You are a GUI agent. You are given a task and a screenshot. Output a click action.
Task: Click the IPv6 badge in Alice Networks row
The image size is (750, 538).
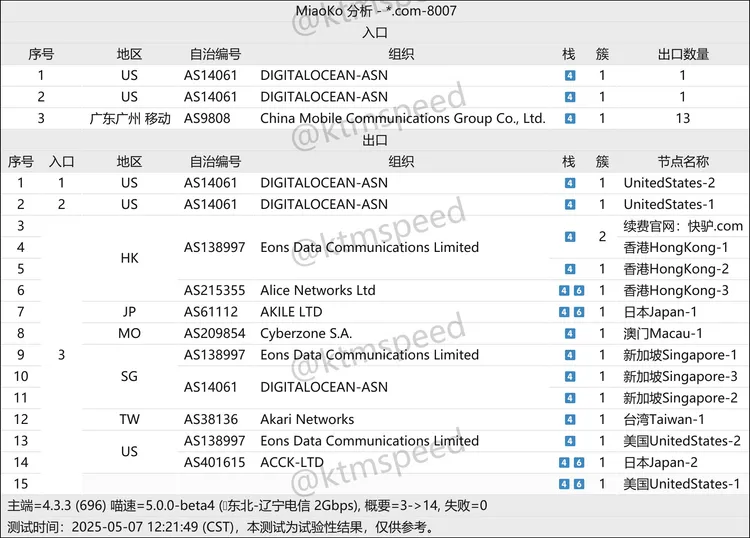coord(577,291)
